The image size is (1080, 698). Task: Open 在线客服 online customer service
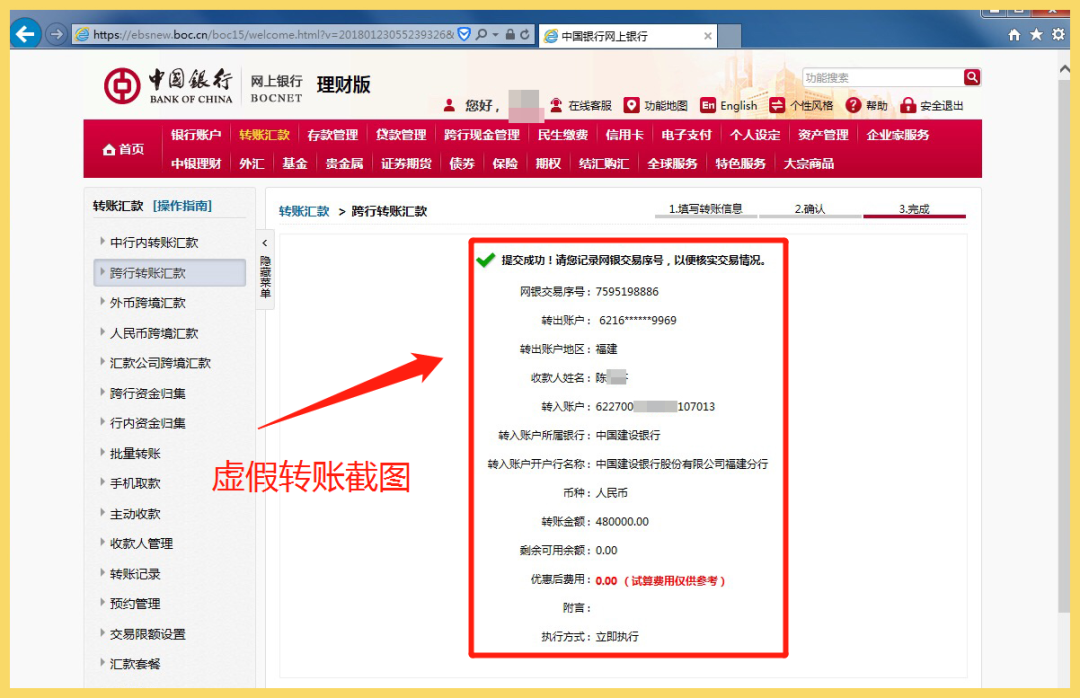click(x=581, y=105)
